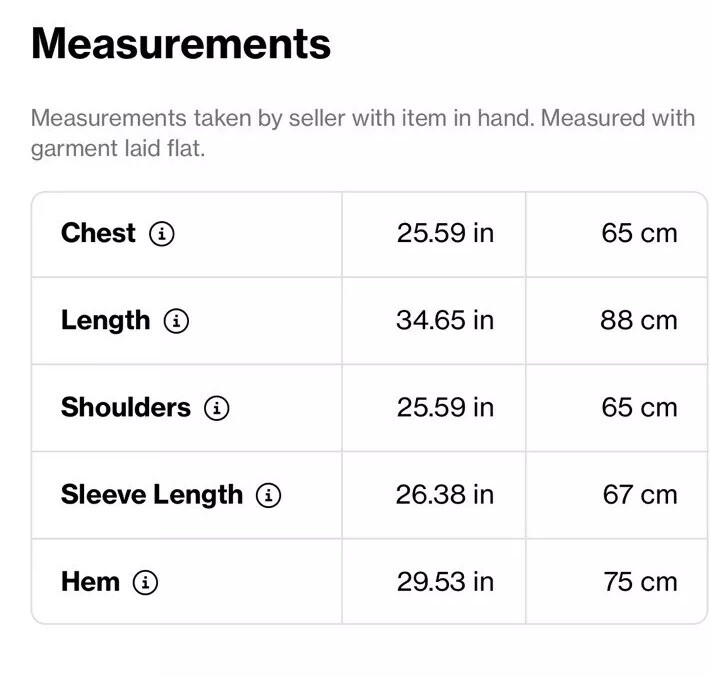This screenshot has width=710, height=677.
Task: Click the Length row label
Action: pos(105,320)
